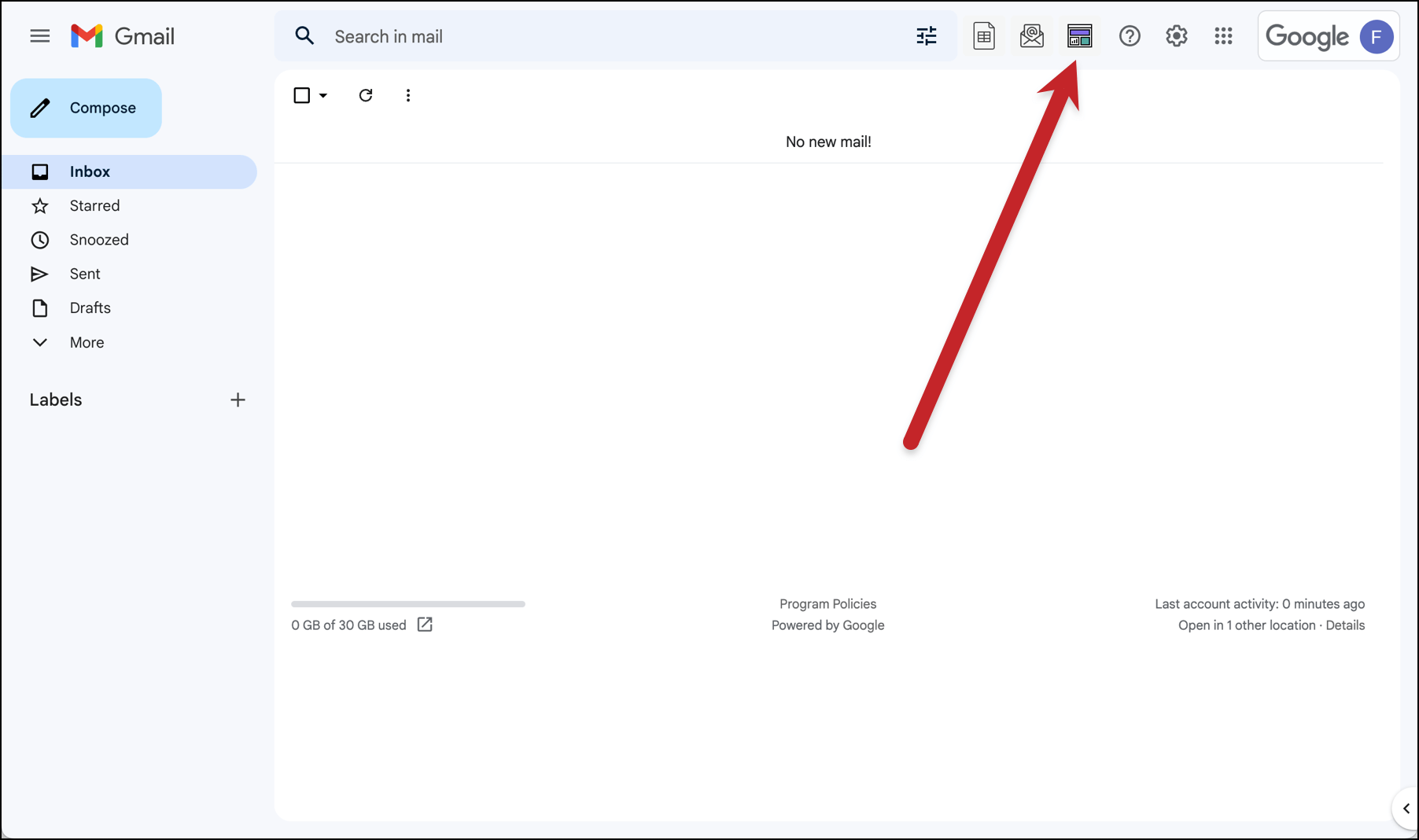Refresh the inbox
Screen dimensions: 1419x840
pyautogui.click(x=366, y=95)
